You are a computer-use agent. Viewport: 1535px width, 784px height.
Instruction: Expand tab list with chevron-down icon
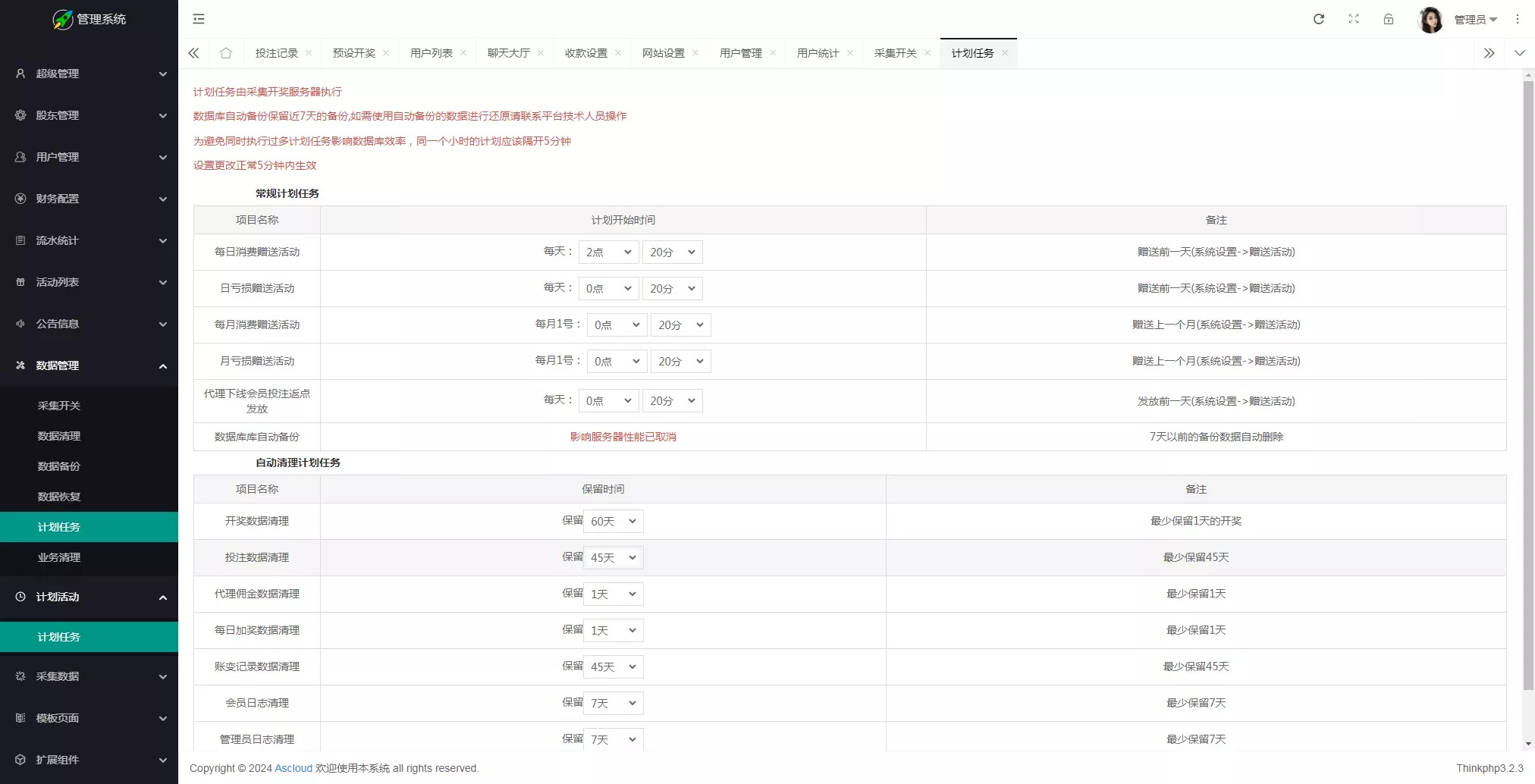coord(1520,53)
